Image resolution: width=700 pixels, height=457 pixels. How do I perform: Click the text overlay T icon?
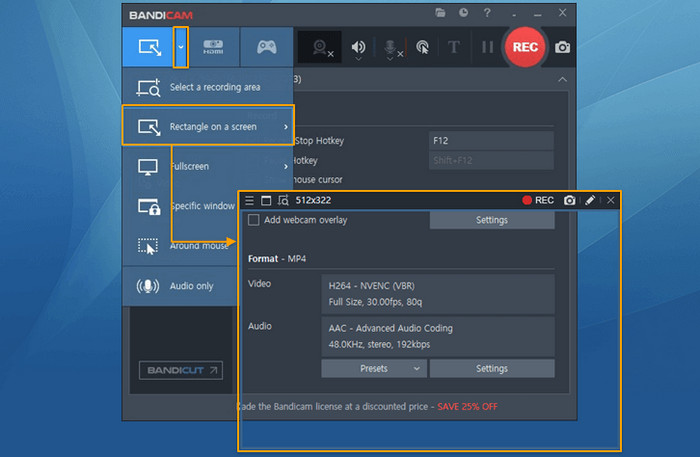[453, 47]
